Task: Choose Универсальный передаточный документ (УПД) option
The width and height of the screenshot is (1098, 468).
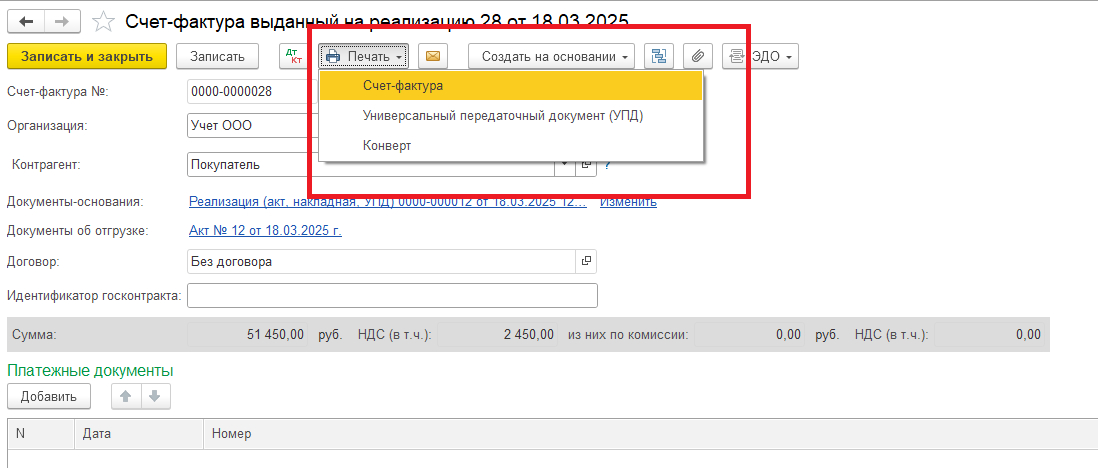Action: tap(502, 116)
